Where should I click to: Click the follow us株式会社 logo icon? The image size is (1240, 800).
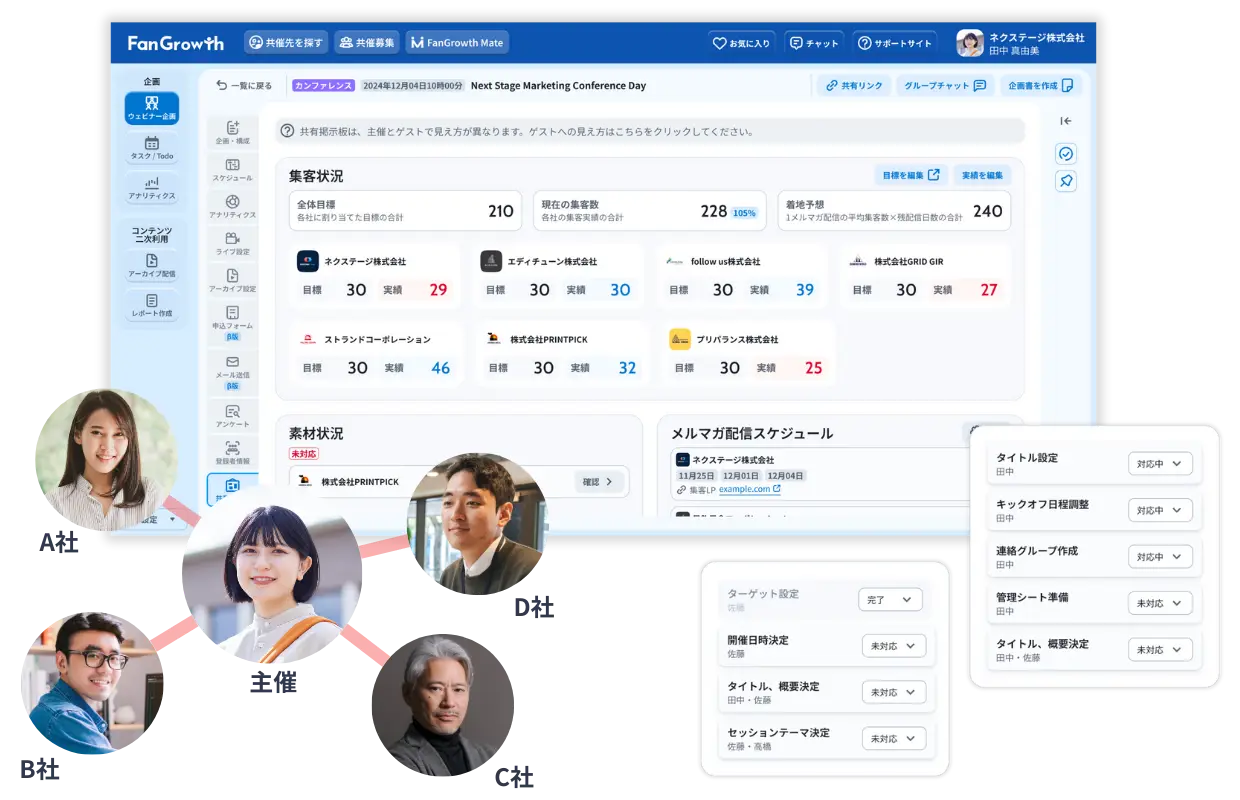click(675, 261)
